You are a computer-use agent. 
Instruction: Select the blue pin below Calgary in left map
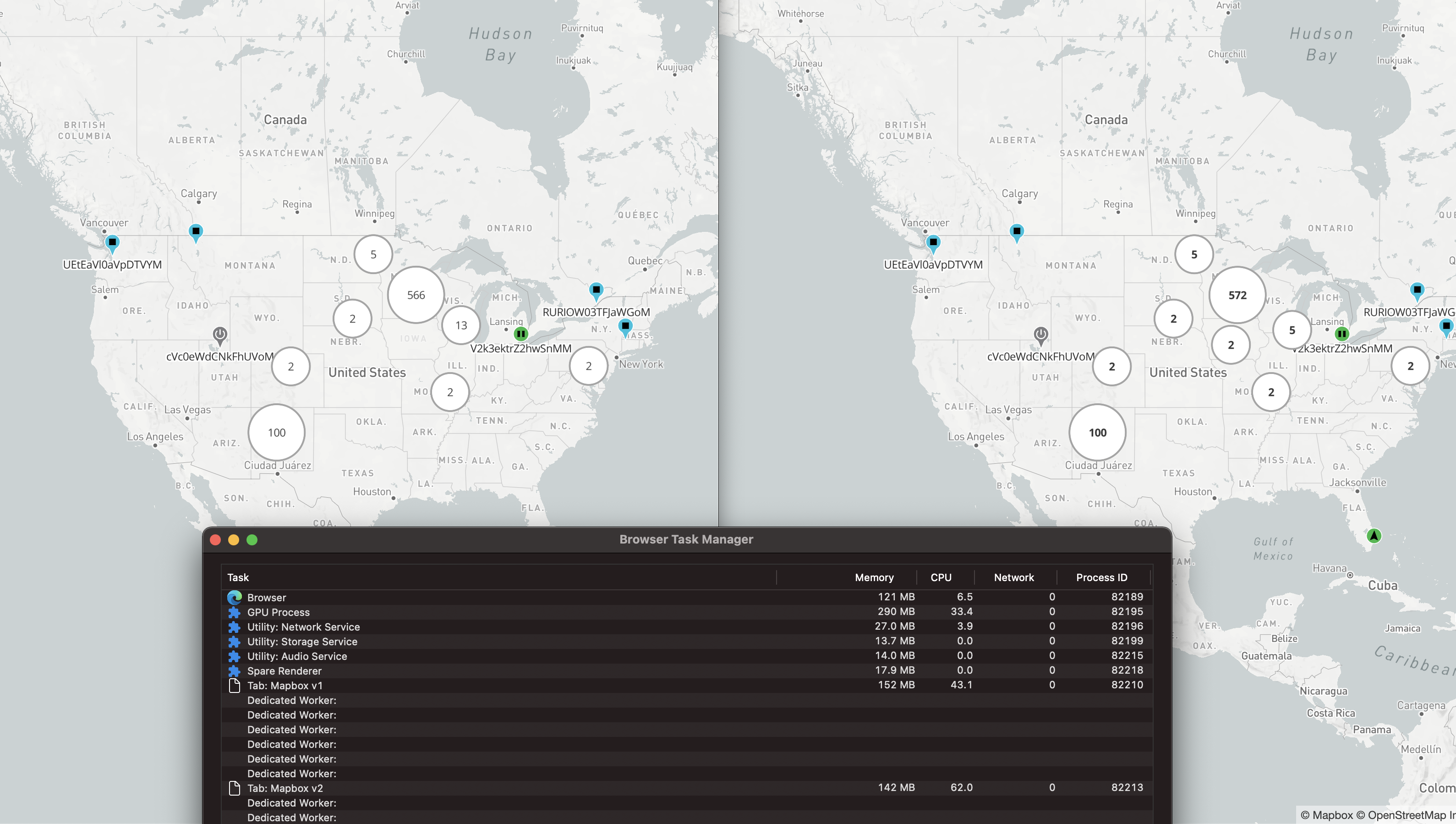[196, 233]
